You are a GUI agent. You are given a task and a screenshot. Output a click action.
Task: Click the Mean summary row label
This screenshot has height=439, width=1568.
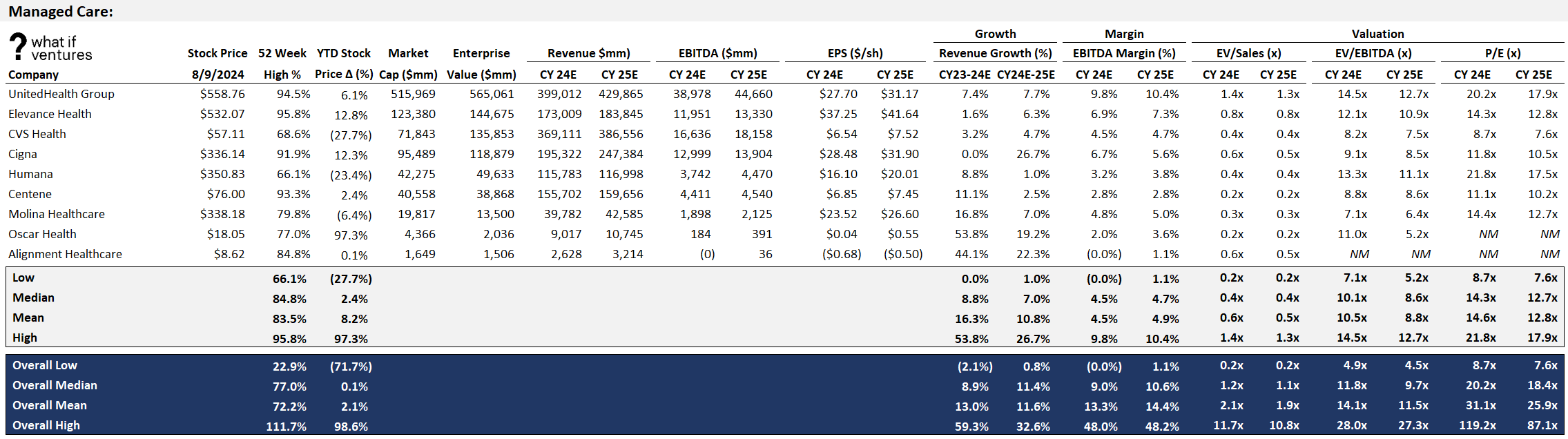coord(28,318)
